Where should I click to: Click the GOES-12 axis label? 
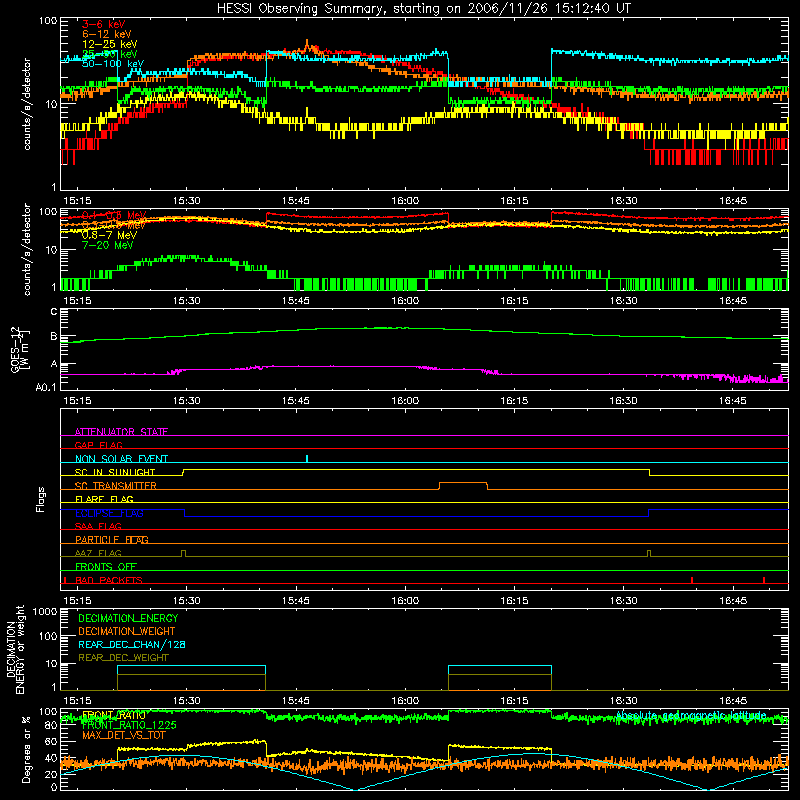[19, 349]
